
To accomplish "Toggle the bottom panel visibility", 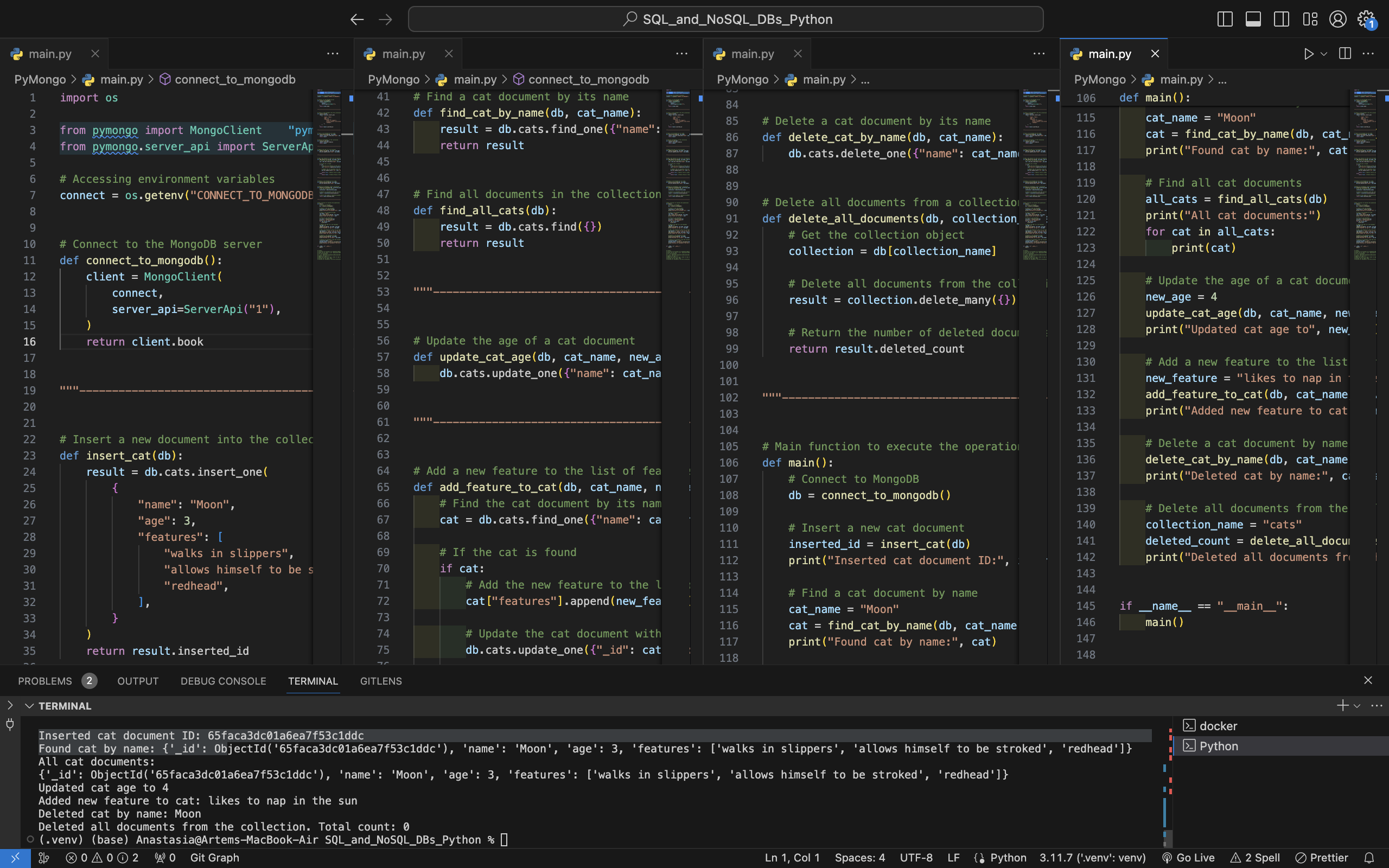I will [1253, 20].
